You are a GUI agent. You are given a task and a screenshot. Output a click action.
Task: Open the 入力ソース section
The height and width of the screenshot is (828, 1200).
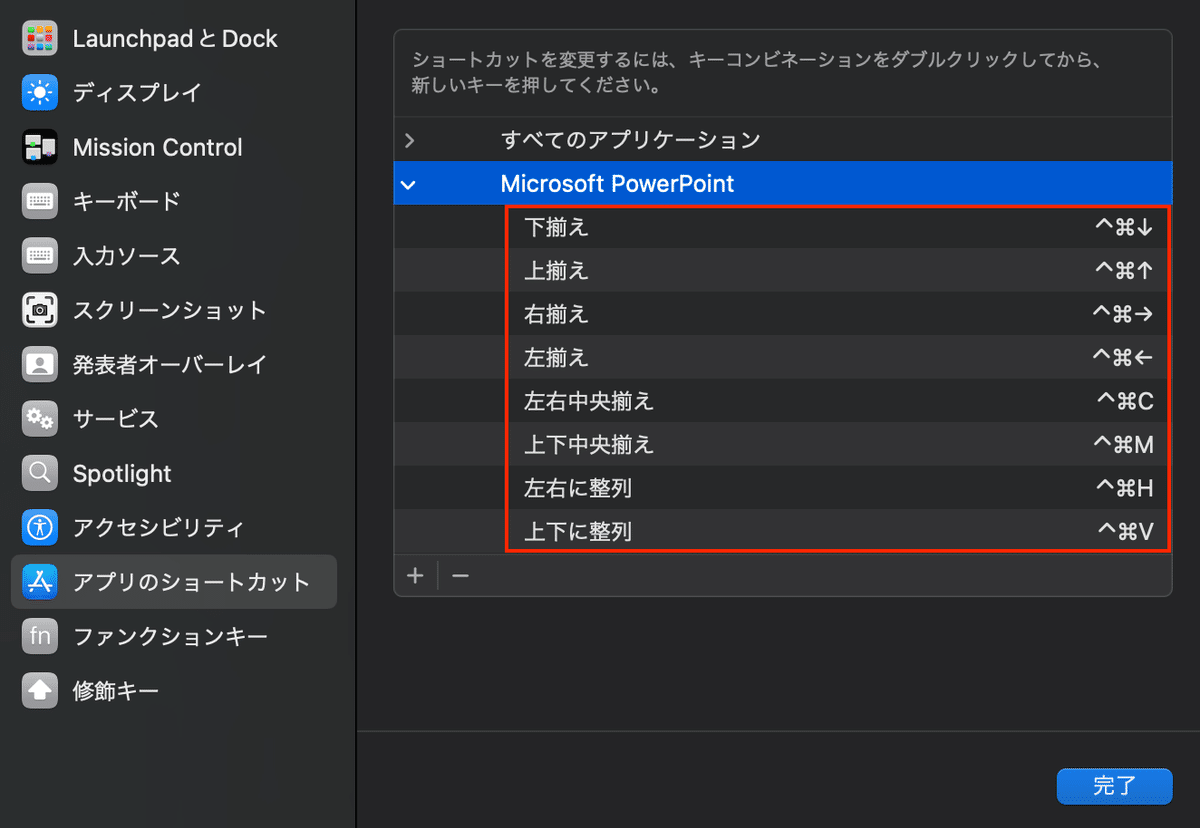click(174, 256)
